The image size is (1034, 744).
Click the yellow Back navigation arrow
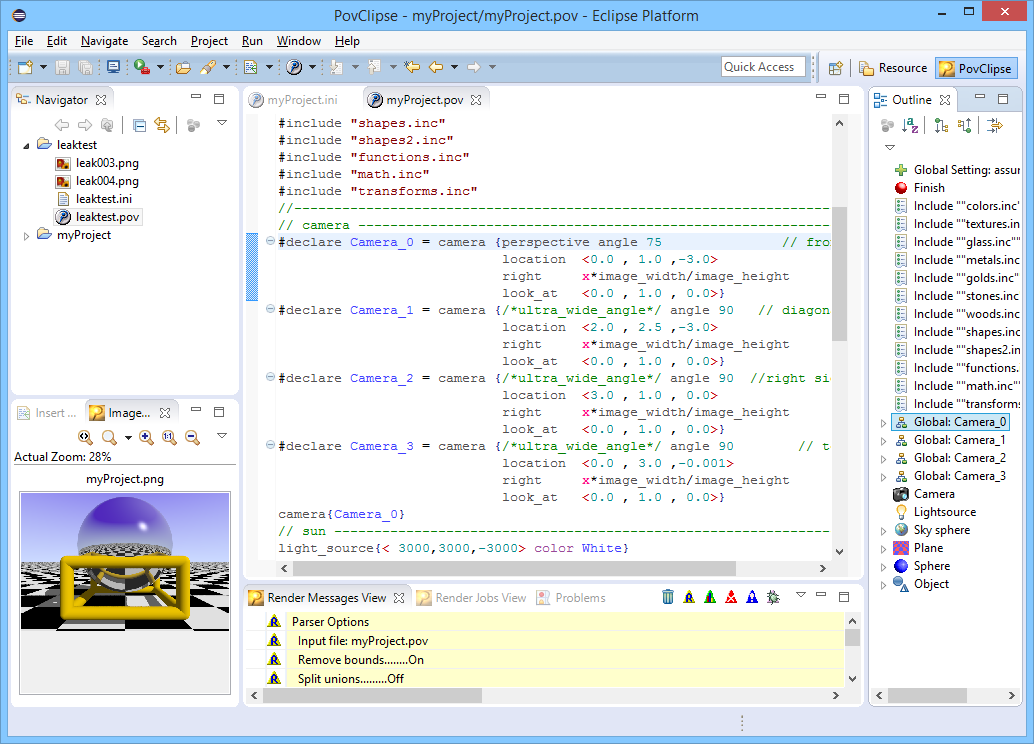coord(436,67)
